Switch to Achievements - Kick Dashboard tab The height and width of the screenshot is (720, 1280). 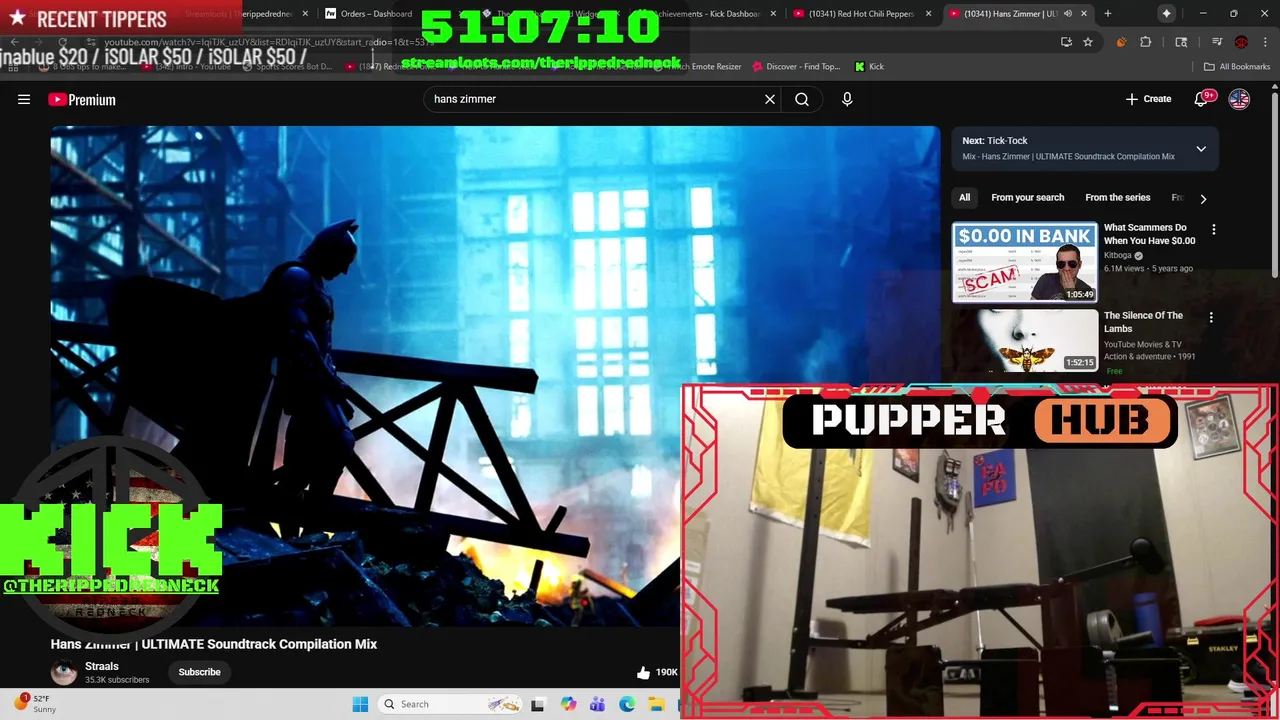click(x=704, y=14)
